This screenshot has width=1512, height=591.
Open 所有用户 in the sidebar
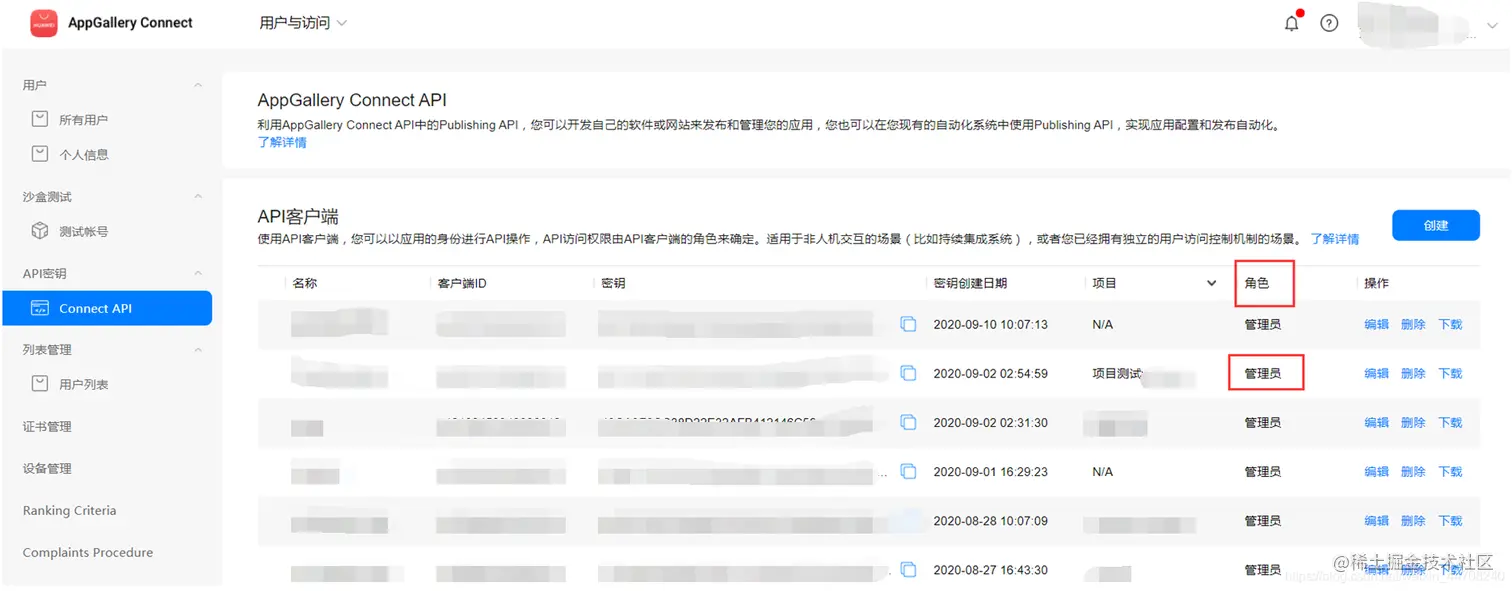83,120
